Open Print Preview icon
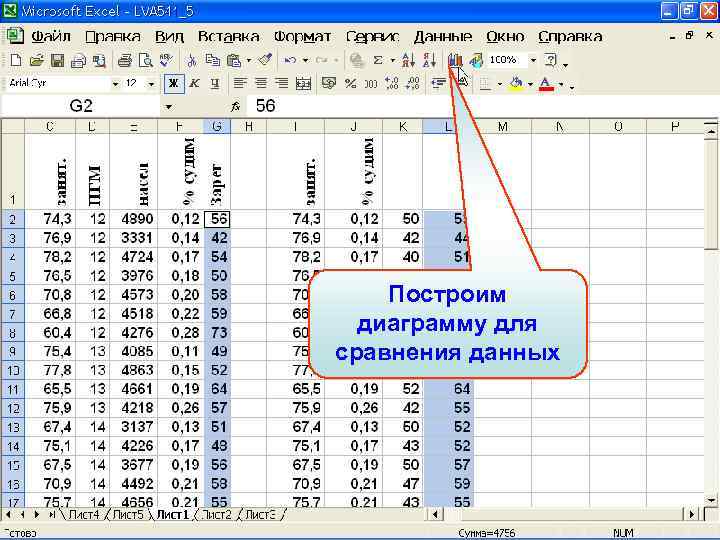This screenshot has width=720, height=540. [x=146, y=60]
